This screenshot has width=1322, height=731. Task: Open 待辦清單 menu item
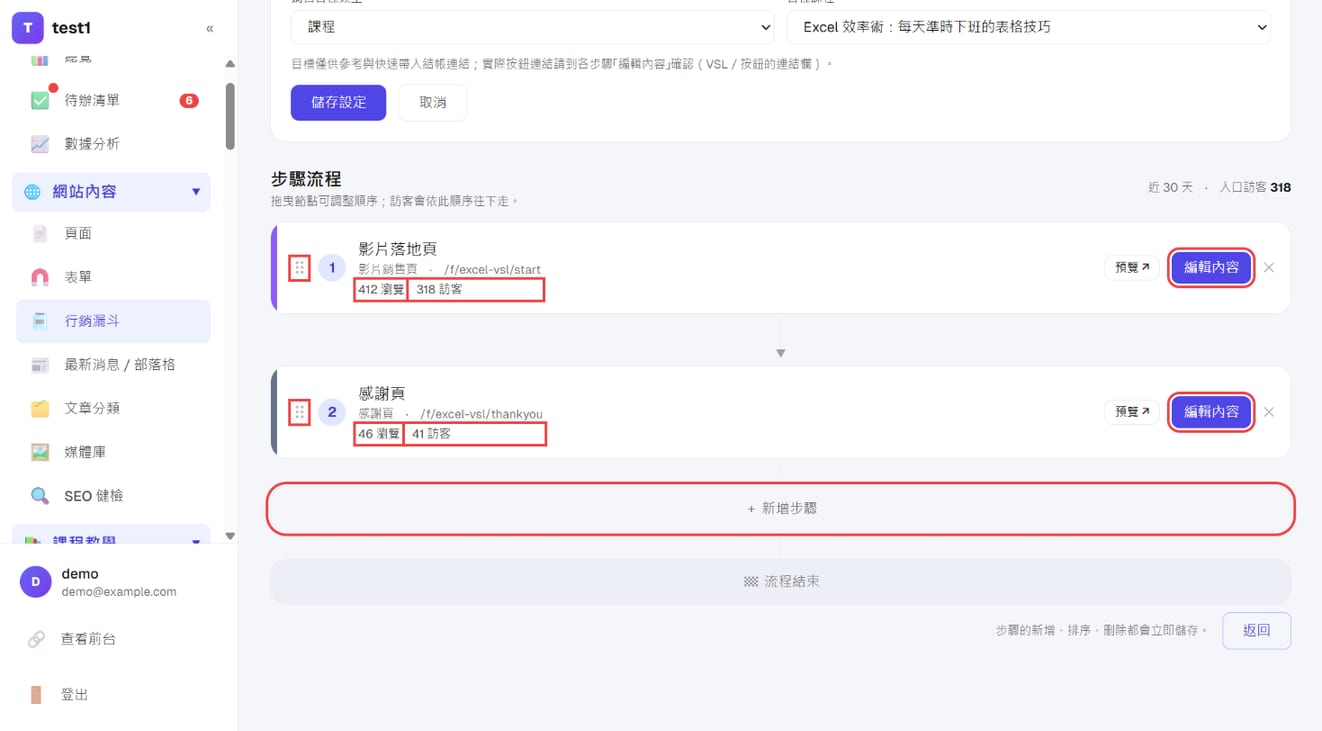[x=113, y=100]
